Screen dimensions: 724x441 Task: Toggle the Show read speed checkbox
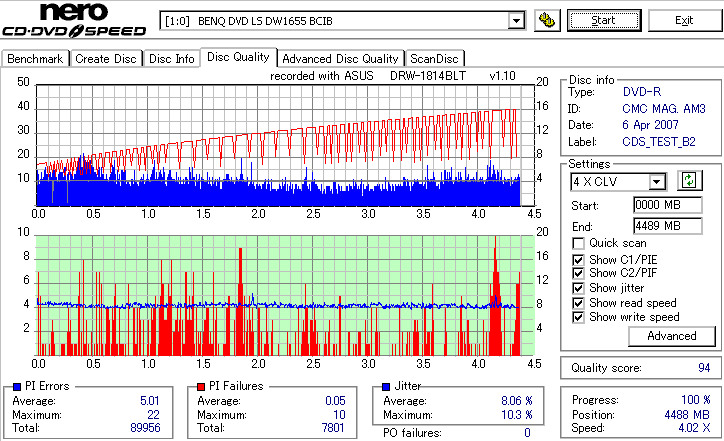[x=578, y=303]
